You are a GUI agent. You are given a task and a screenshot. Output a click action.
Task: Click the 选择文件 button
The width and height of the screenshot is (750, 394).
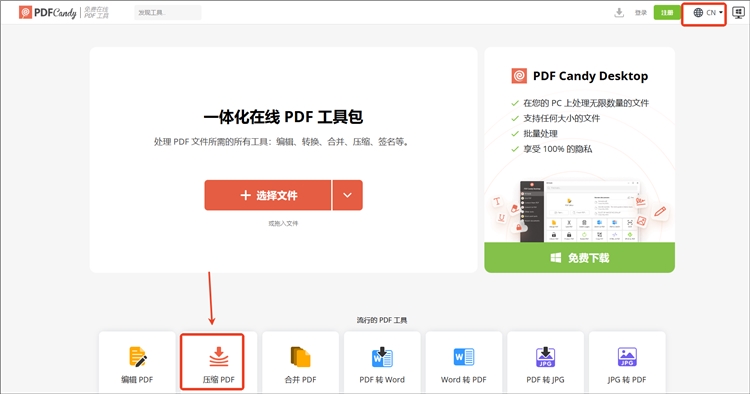point(267,195)
